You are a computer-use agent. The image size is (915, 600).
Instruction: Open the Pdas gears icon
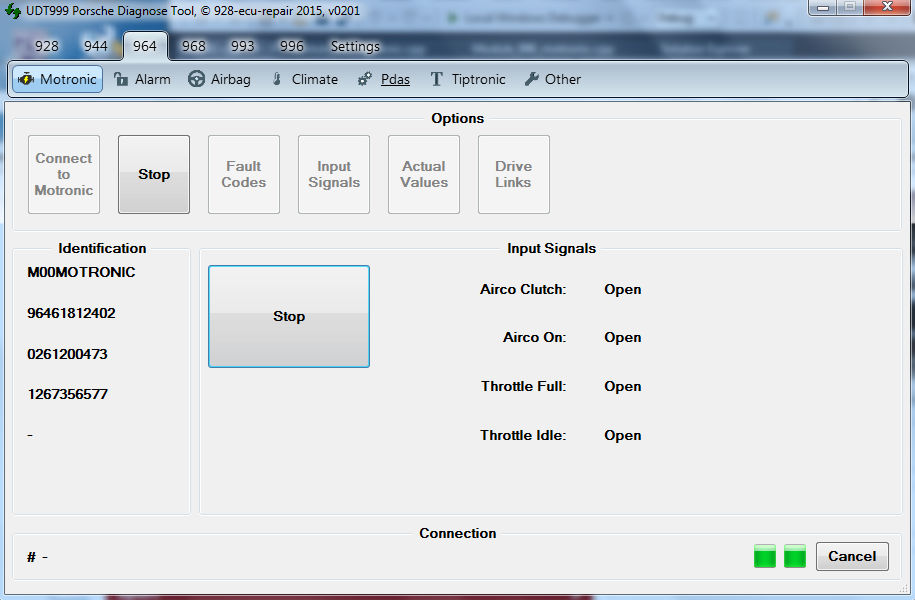(365, 79)
